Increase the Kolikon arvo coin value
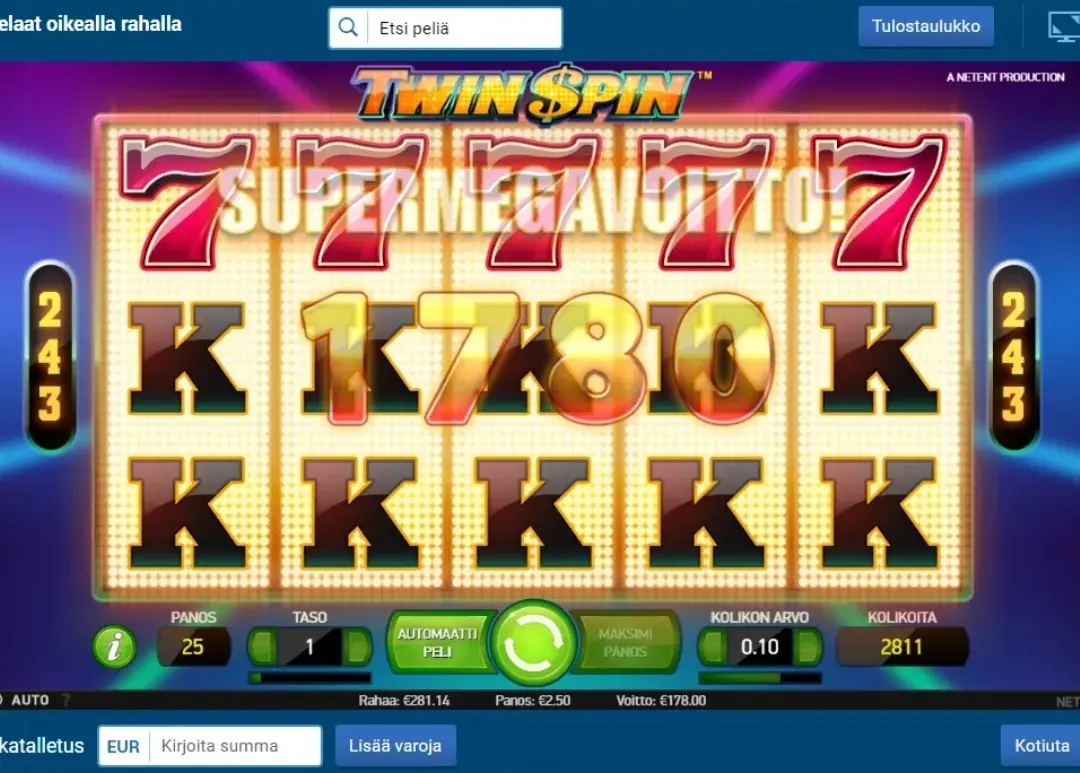The width and height of the screenshot is (1080, 773). click(807, 647)
